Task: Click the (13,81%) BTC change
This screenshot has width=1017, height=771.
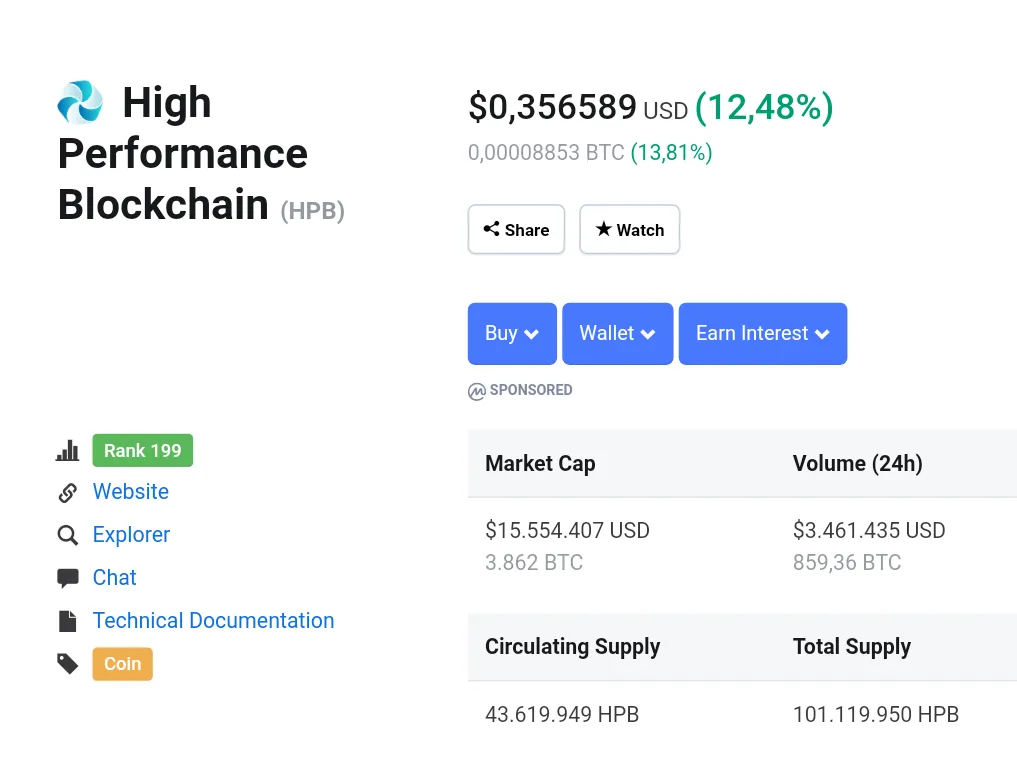Action: click(x=671, y=152)
